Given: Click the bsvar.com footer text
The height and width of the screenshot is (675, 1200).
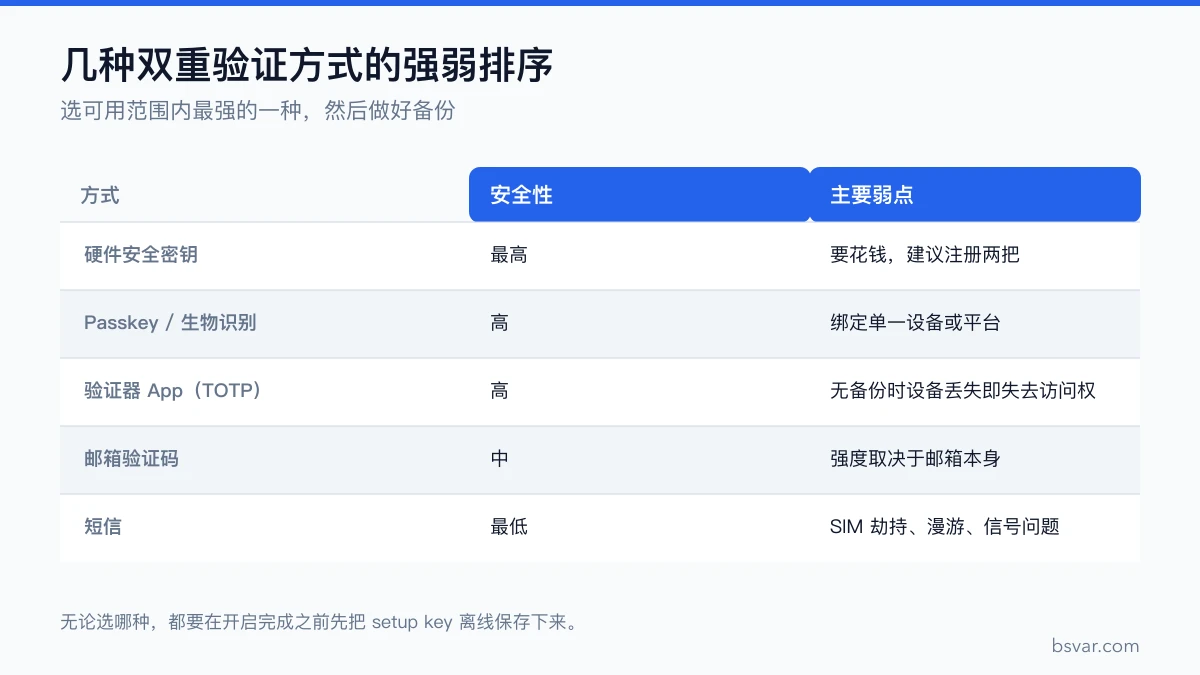Looking at the screenshot, I should [x=1095, y=646].
